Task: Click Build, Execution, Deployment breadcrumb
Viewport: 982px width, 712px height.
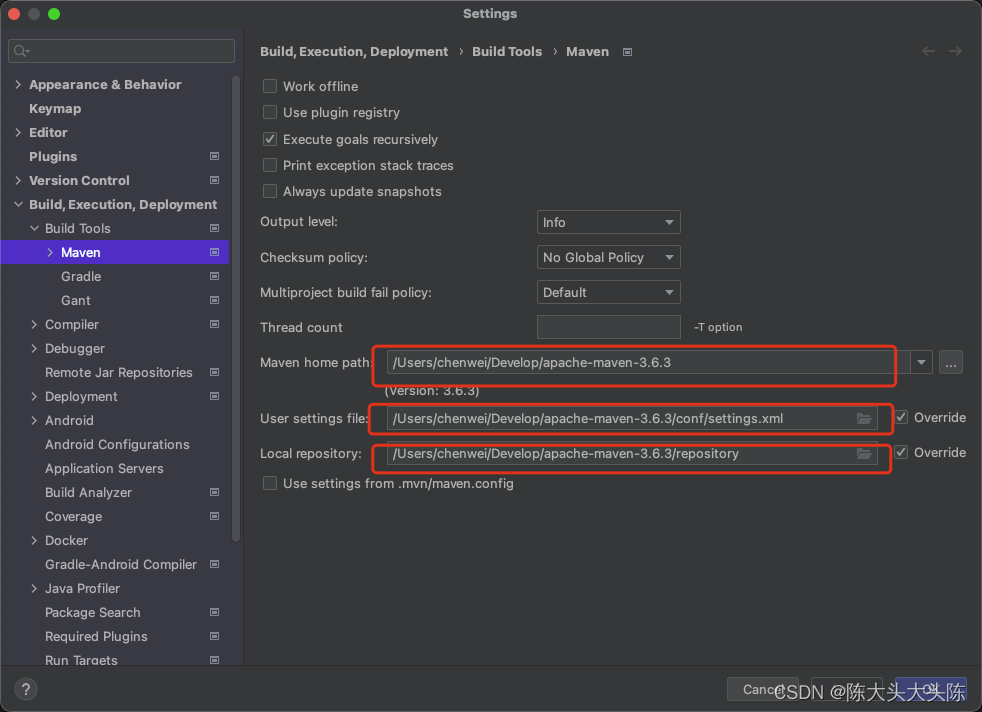Action: point(354,52)
